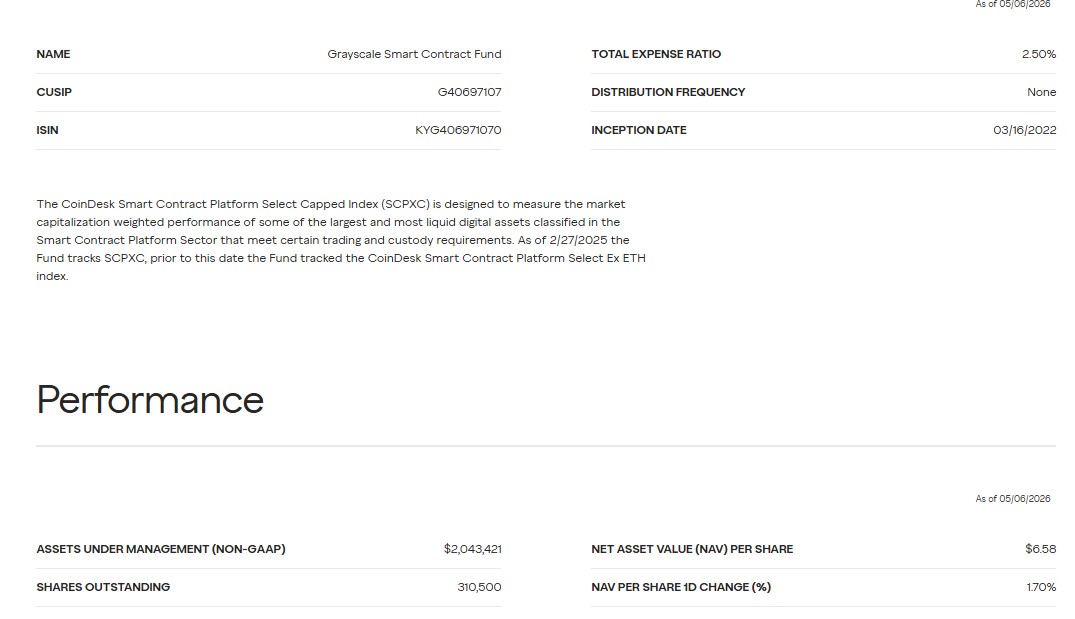Select the inception date 03/16/2022
Image resolution: width=1075 pixels, height=619 pixels.
(x=1024, y=130)
